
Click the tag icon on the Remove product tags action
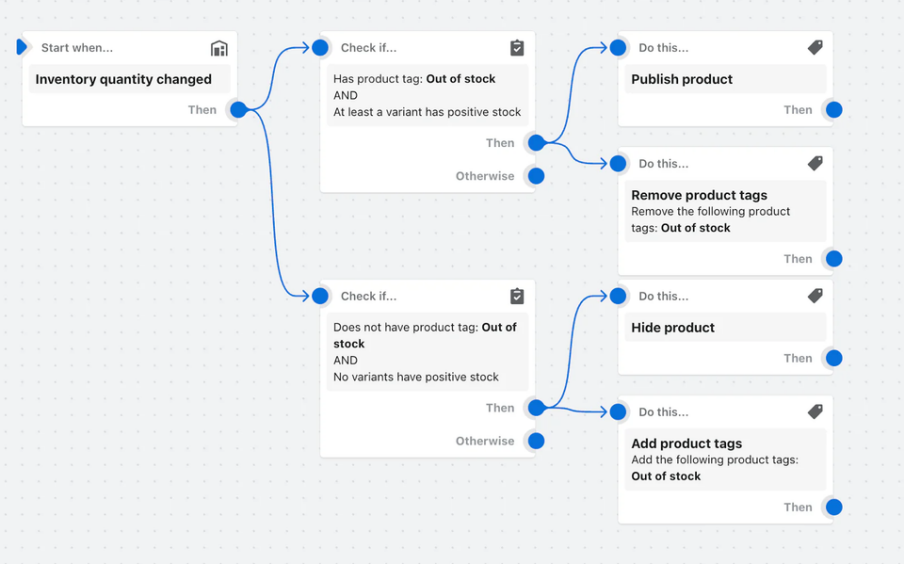pos(815,163)
